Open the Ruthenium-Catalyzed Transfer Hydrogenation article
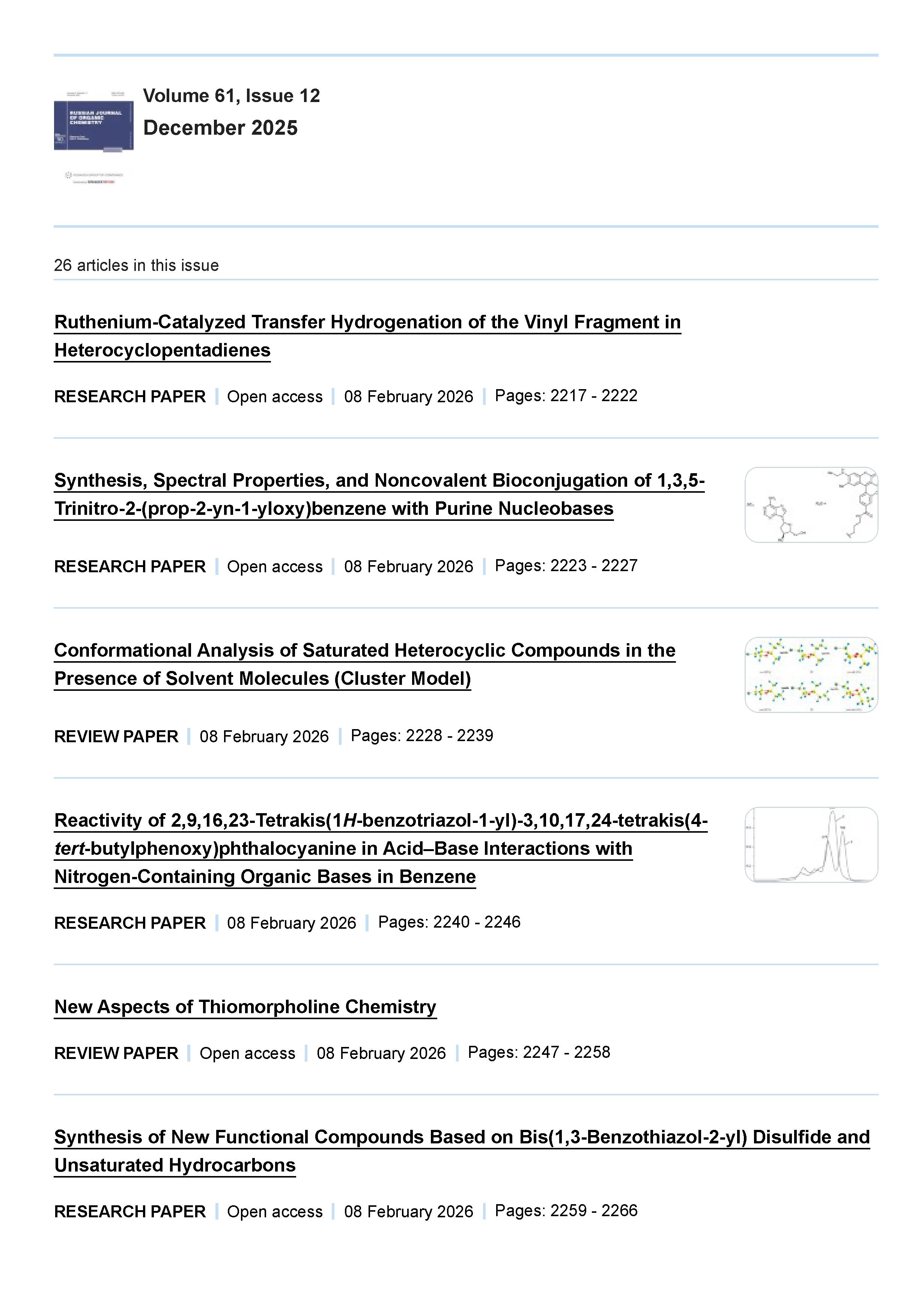Viewport: 915px width, 1316px height. (367, 323)
